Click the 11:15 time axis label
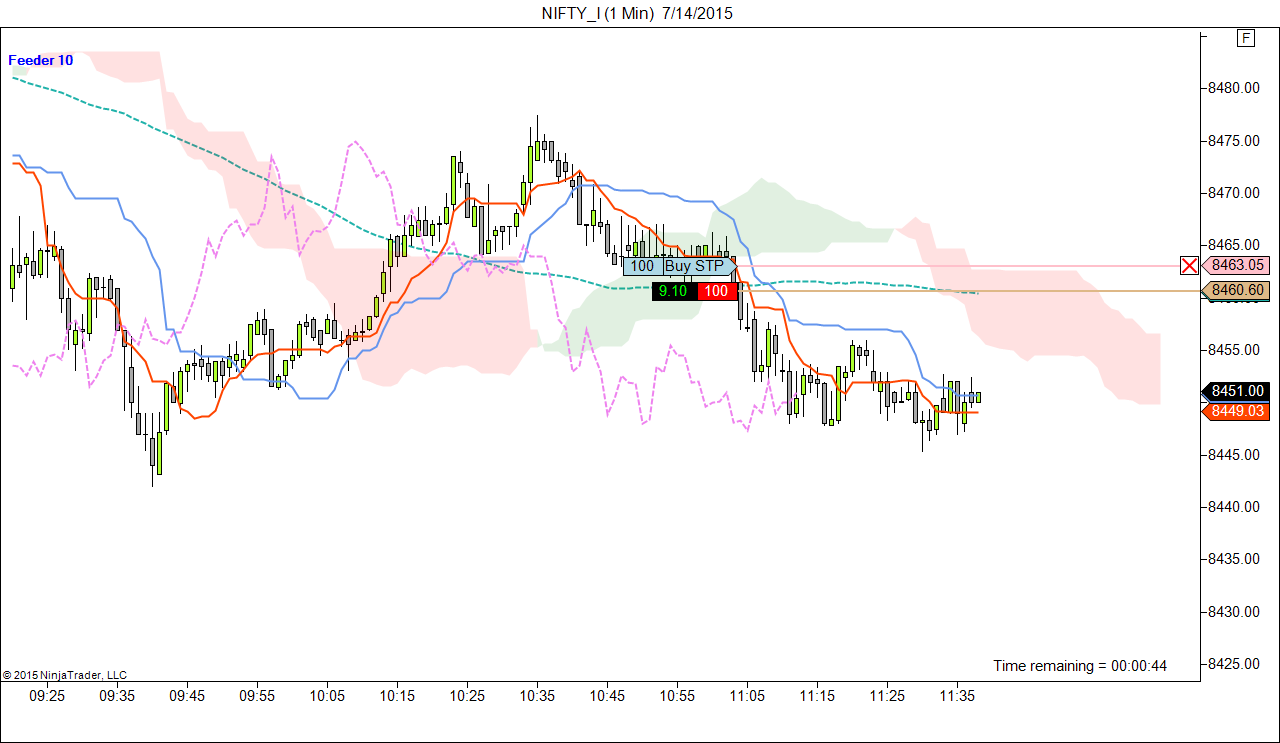The image size is (1280, 743). point(817,695)
